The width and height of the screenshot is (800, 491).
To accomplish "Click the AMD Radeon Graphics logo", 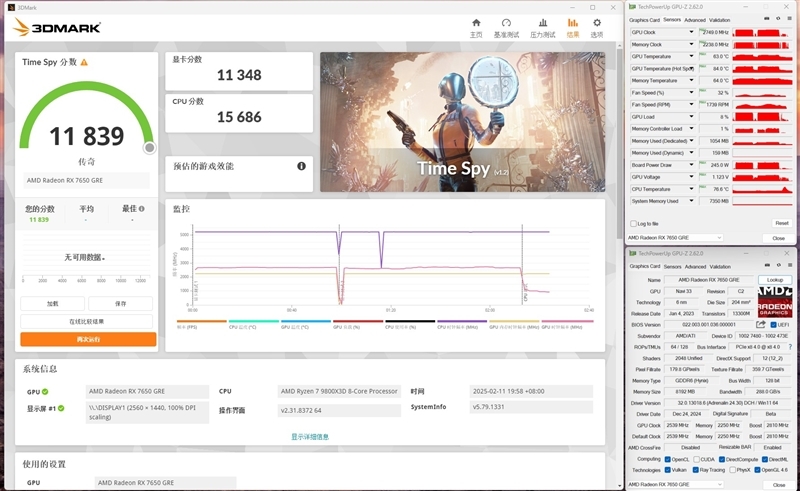I will click(x=775, y=302).
